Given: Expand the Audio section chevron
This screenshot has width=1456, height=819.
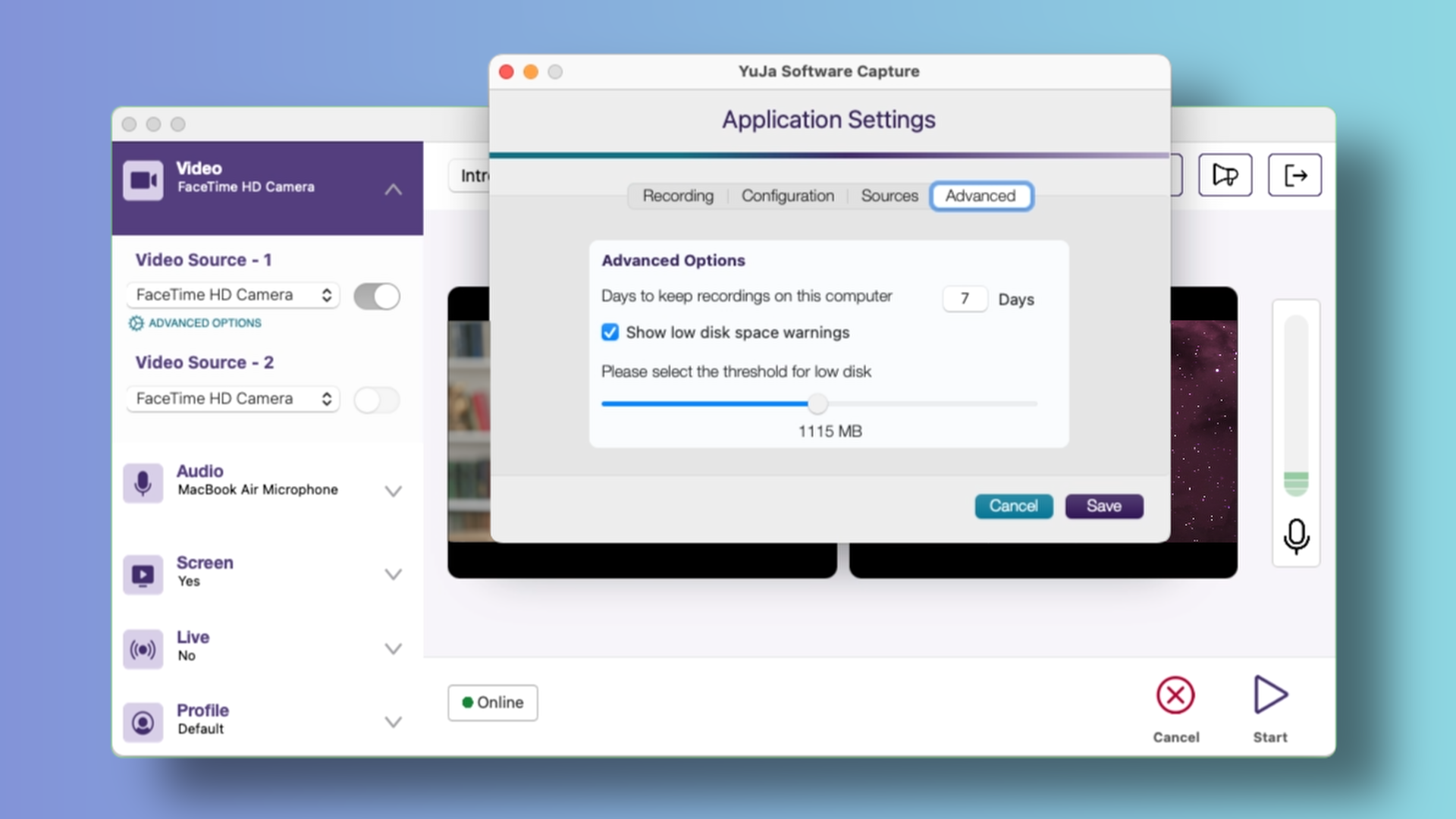Looking at the screenshot, I should (x=393, y=491).
